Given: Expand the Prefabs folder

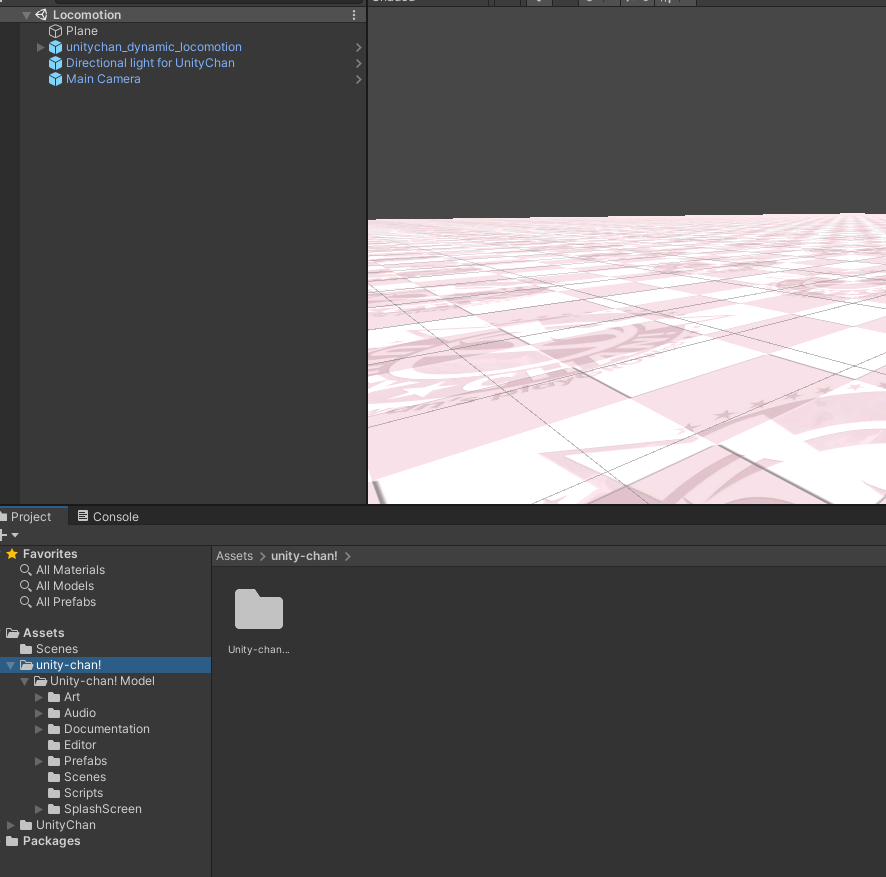Looking at the screenshot, I should pos(38,761).
